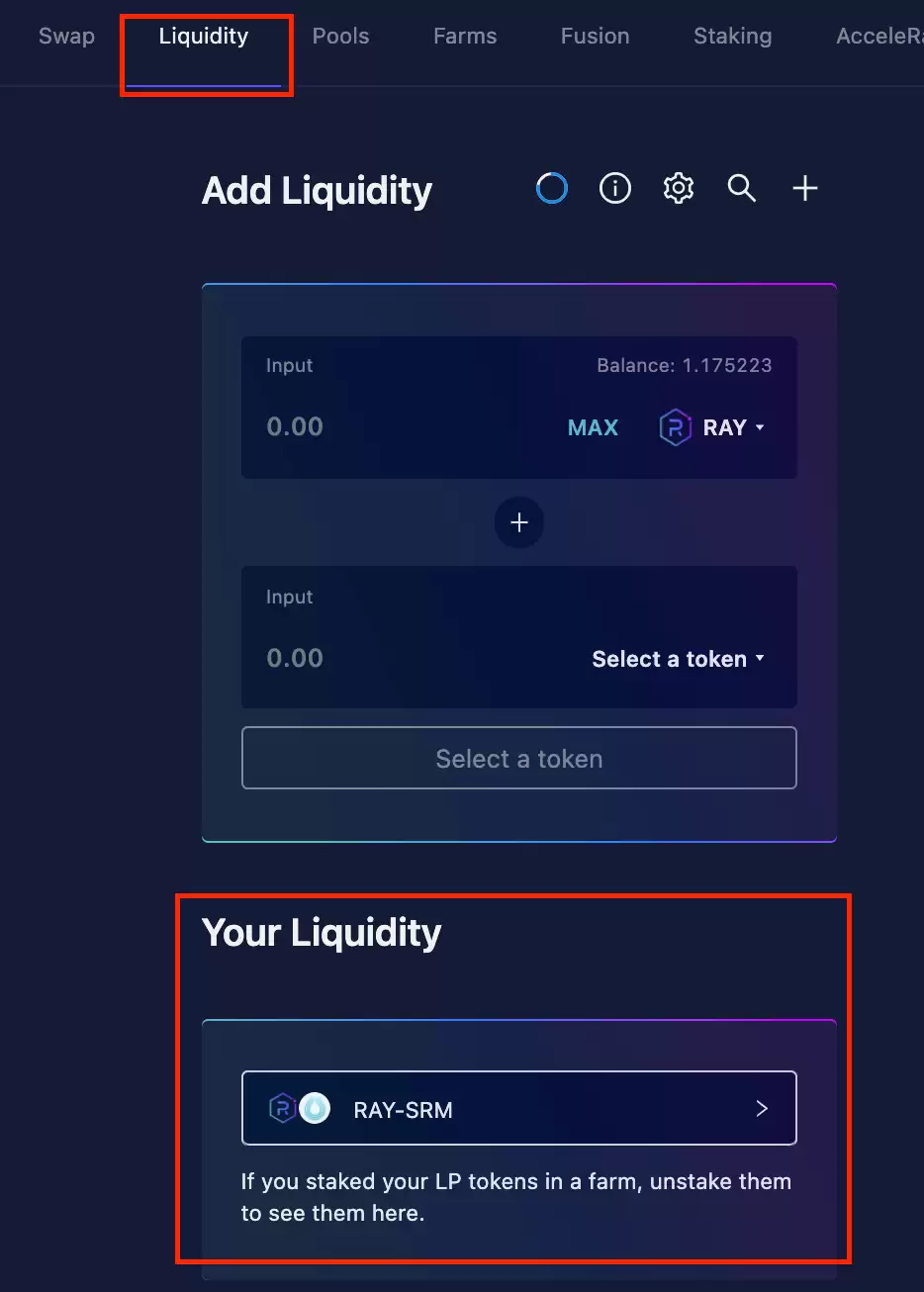The height and width of the screenshot is (1292, 924).
Task: Click the RAY hexagon token logo
Action: pos(675,428)
